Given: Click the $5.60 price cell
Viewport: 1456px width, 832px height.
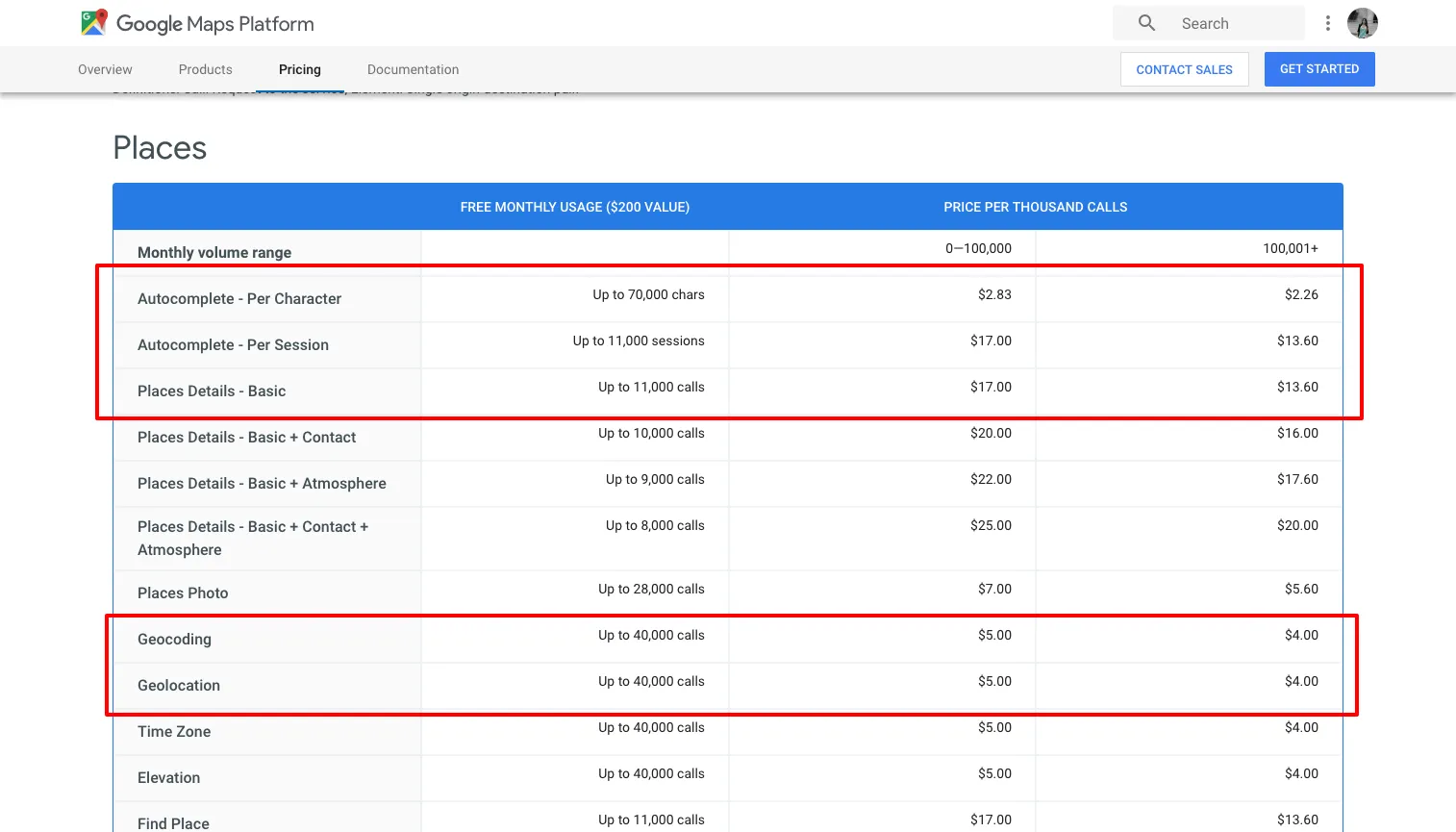Looking at the screenshot, I should pos(1302,589).
